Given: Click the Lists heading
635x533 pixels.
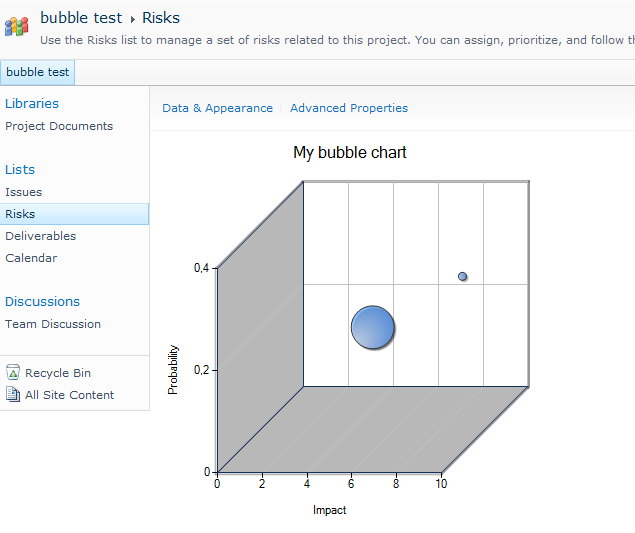Looking at the screenshot, I should coord(20,169).
